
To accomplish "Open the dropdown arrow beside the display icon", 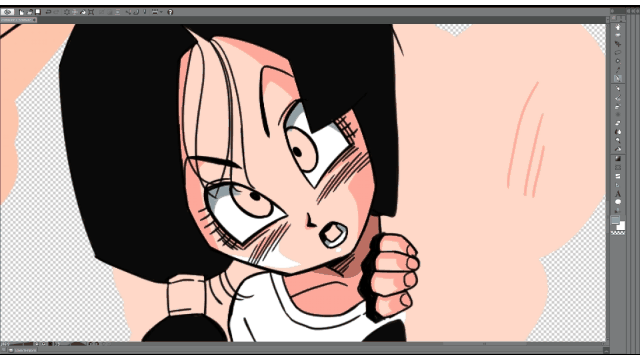I will tap(162, 12).
